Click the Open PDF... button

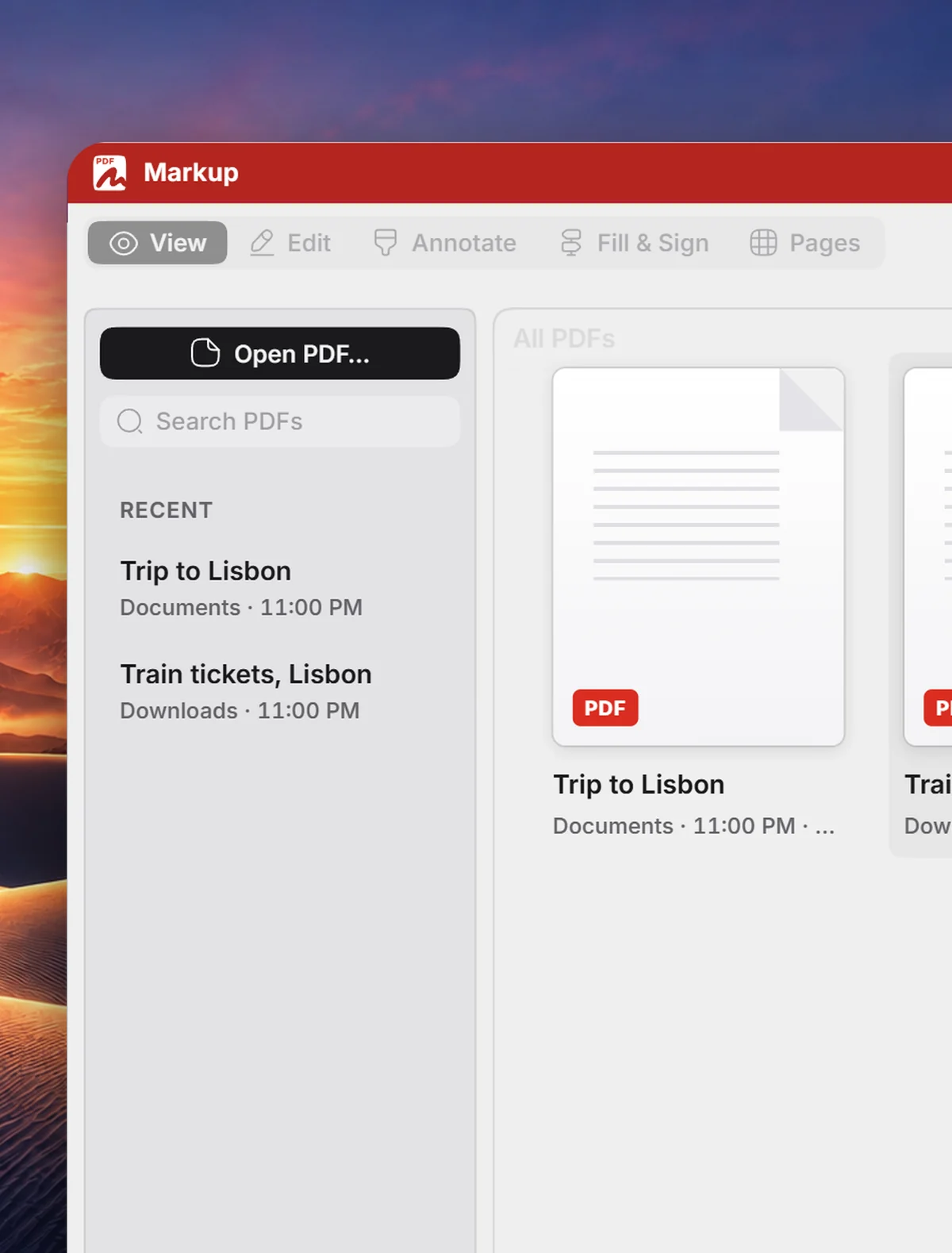point(280,353)
